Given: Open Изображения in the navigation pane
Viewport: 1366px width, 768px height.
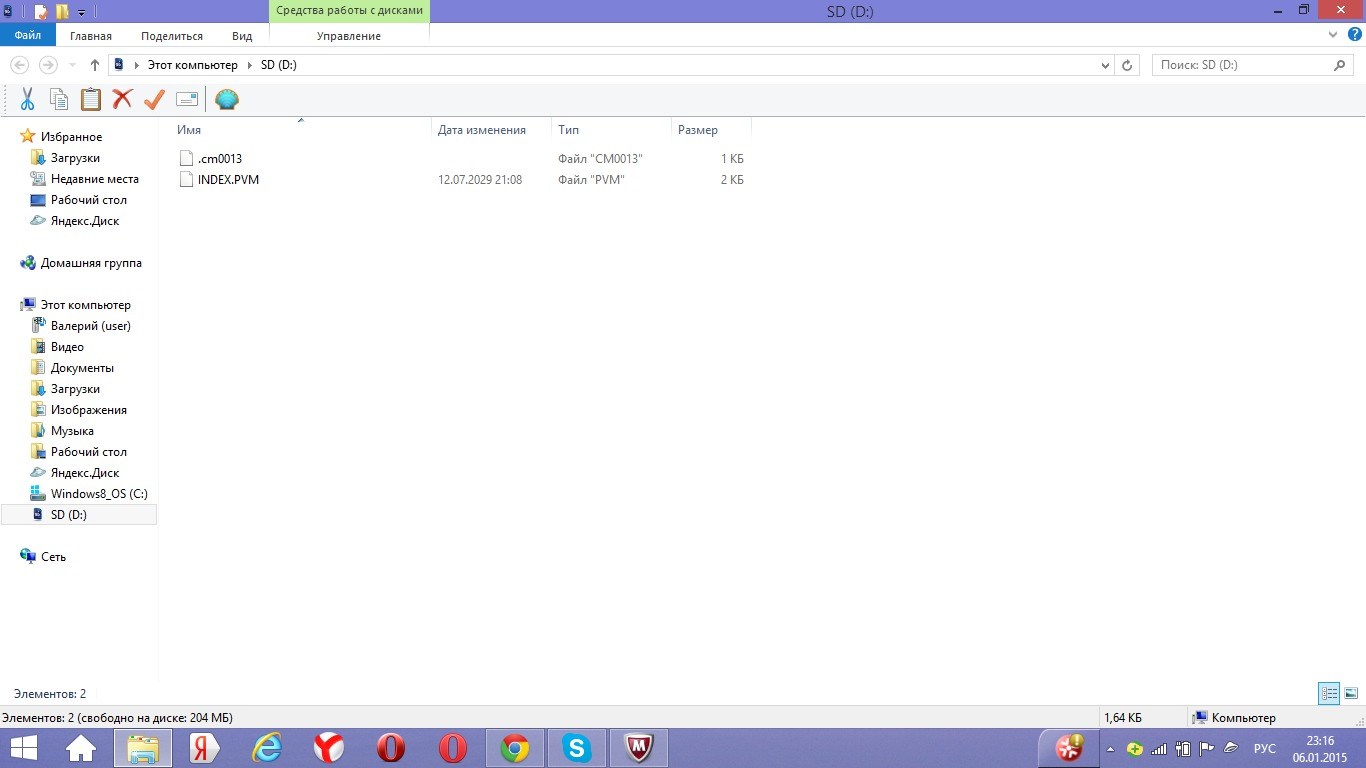Looking at the screenshot, I should point(89,410).
